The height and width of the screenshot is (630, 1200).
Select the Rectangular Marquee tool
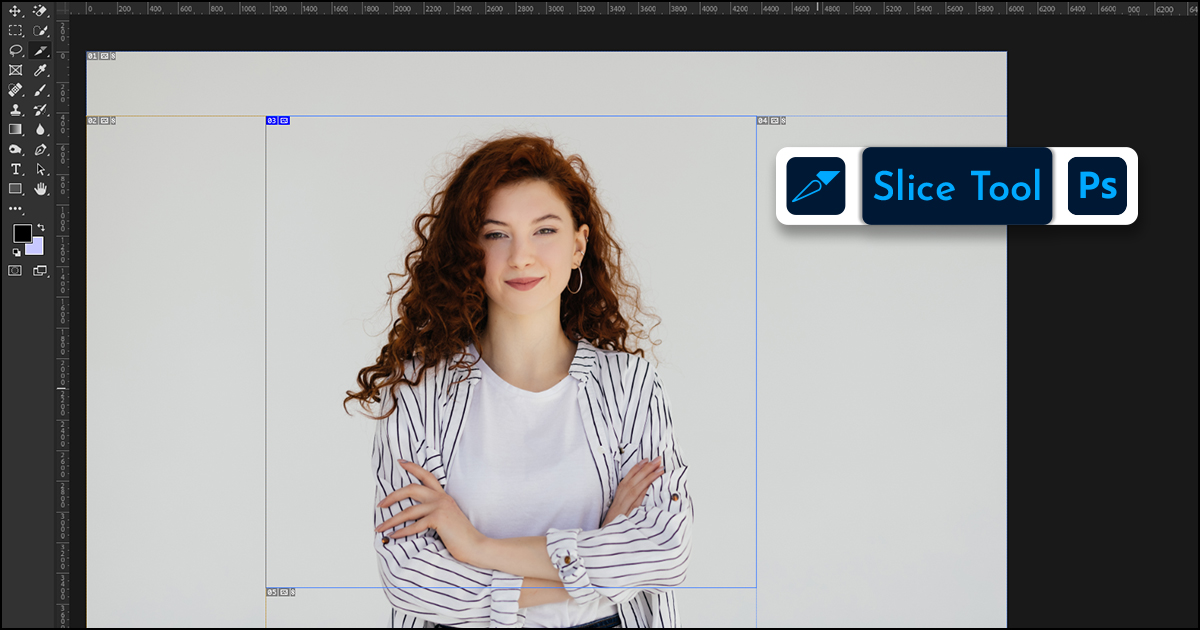coord(16,31)
